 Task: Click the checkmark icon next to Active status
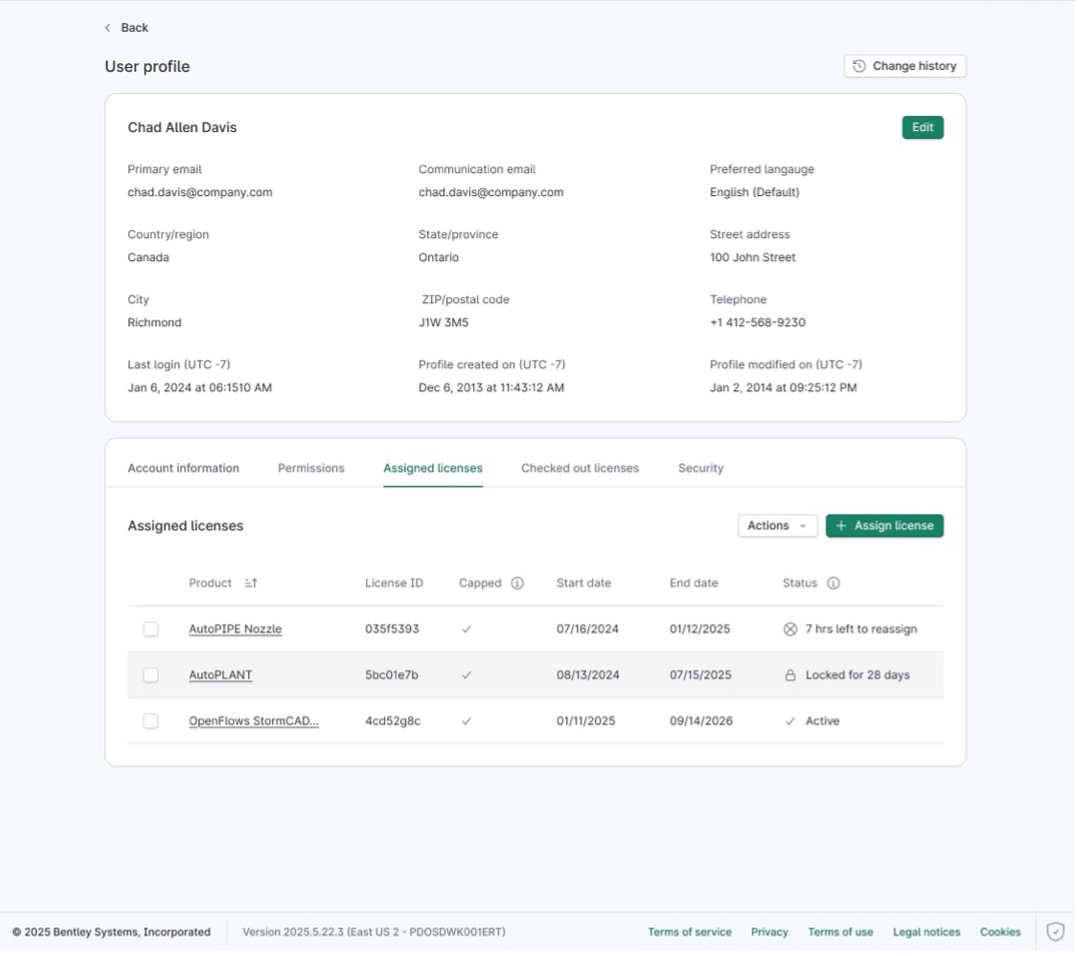[x=791, y=720]
